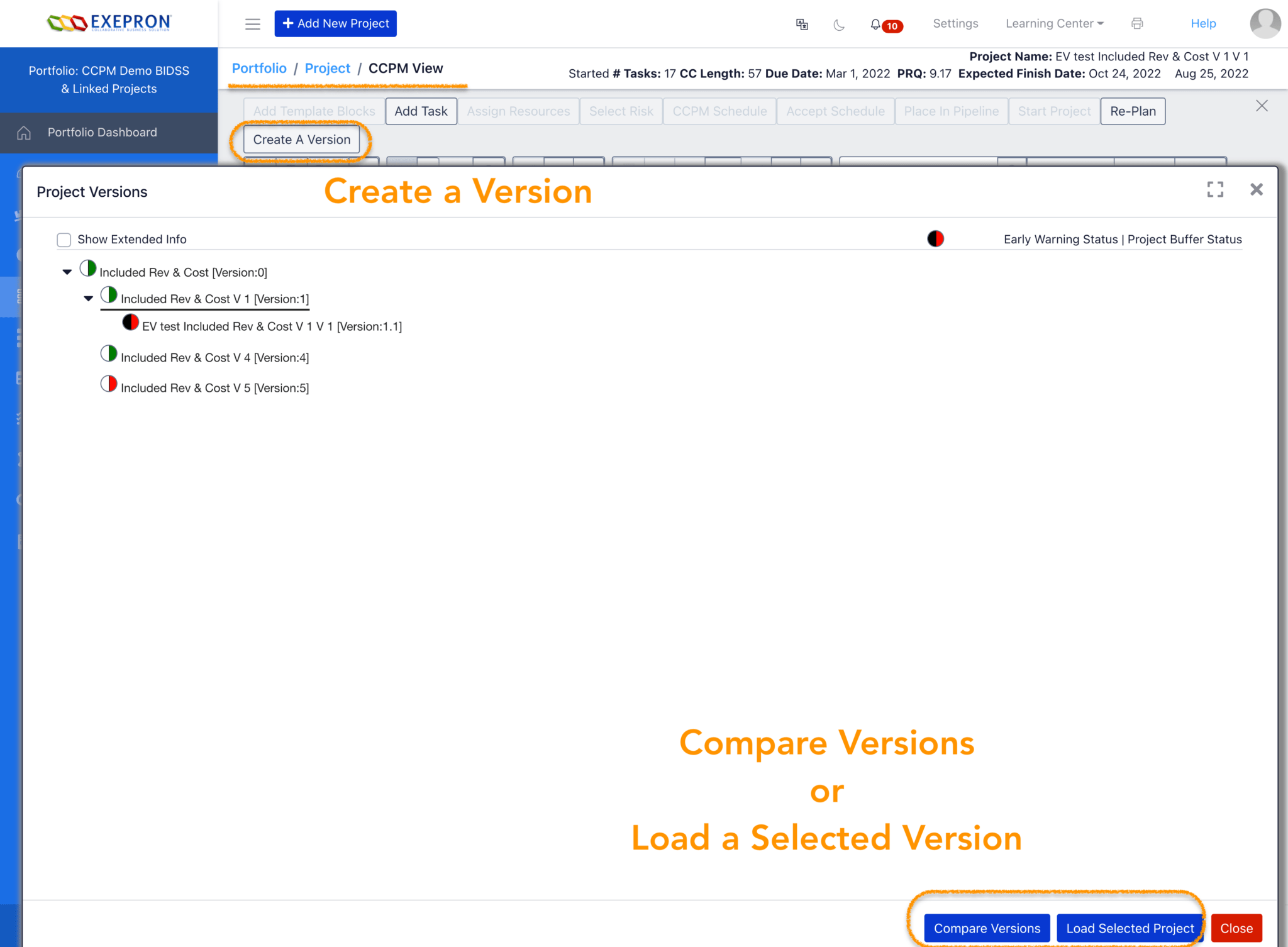1288x947 pixels.
Task: Enable the Show Extended Info checkbox
Action: 64,240
